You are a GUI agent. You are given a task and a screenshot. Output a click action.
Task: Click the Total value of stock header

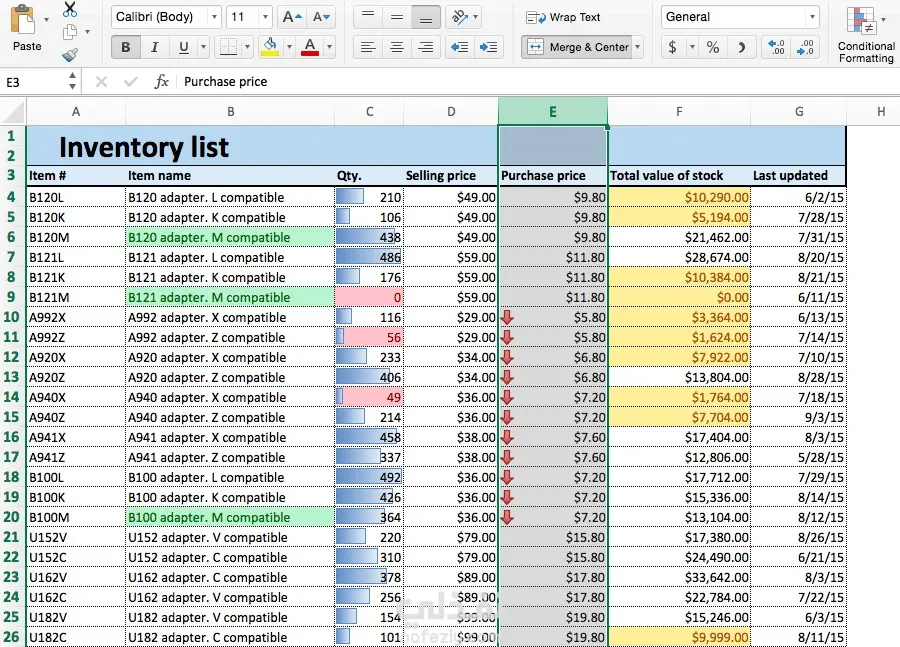point(679,175)
